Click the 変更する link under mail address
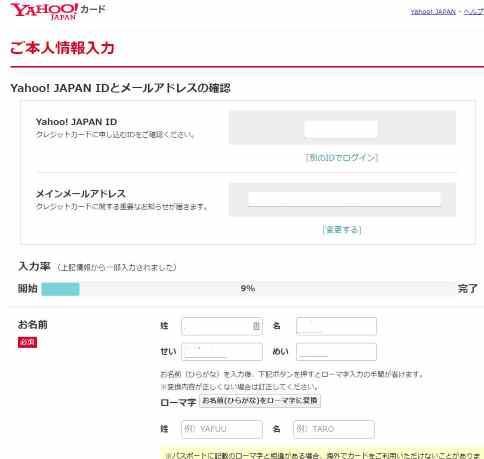 click(342, 229)
